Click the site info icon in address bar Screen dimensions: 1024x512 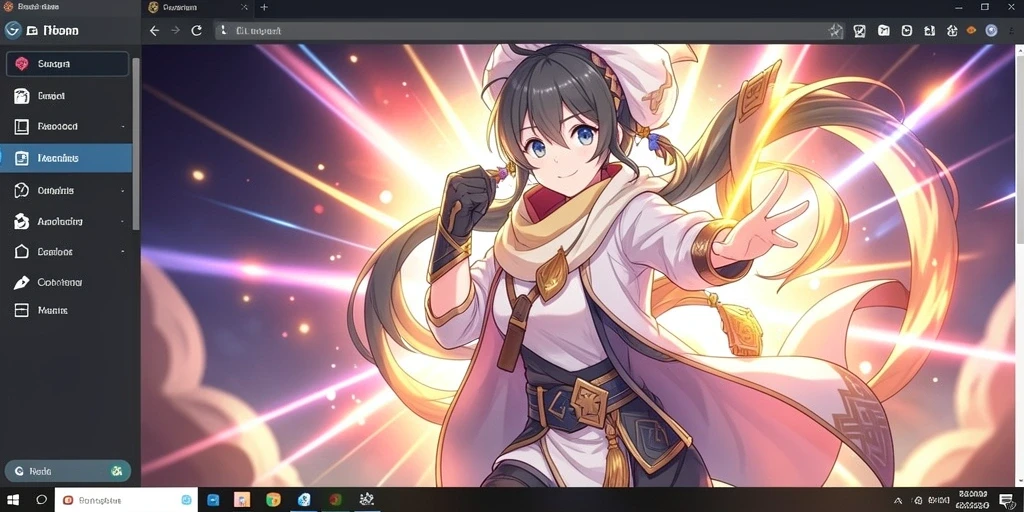224,31
